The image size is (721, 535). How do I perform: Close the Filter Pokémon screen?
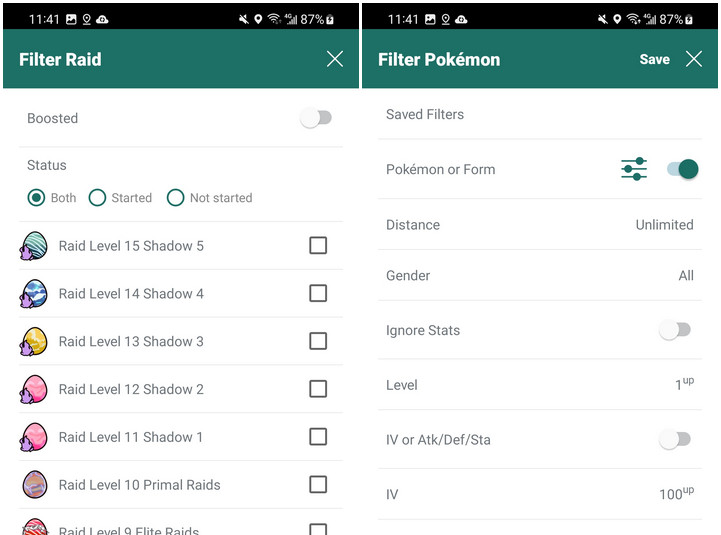coord(694,59)
